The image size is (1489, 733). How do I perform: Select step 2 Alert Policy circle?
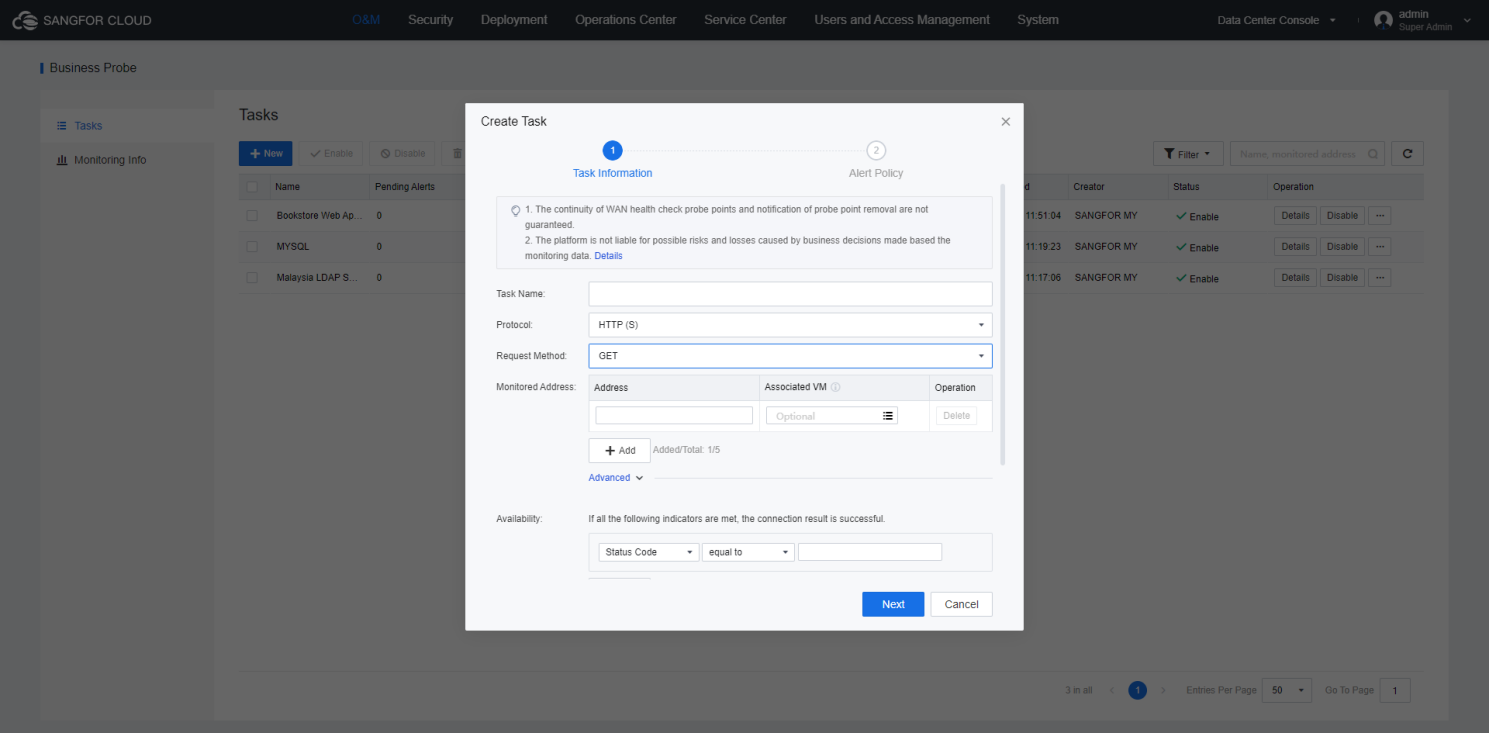click(876, 151)
